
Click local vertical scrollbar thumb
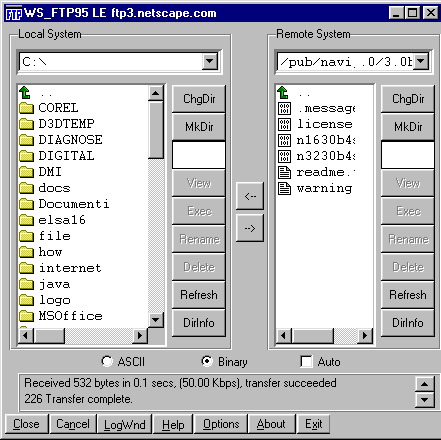(x=156, y=130)
